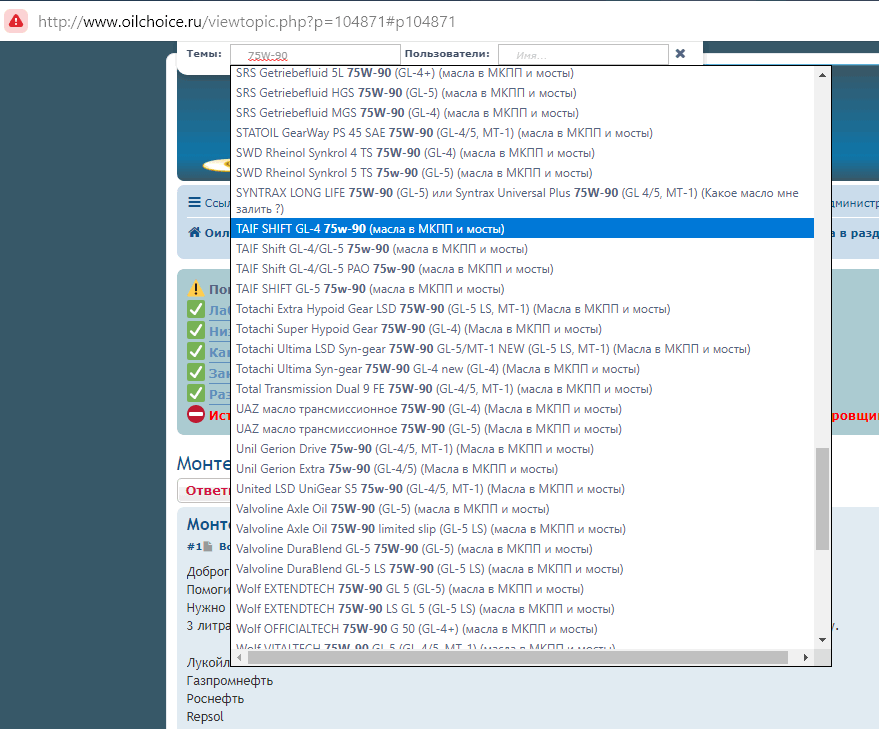Select Unil Gerion Extra 75w-90 item
This screenshot has width=879, height=729.
pos(522,469)
